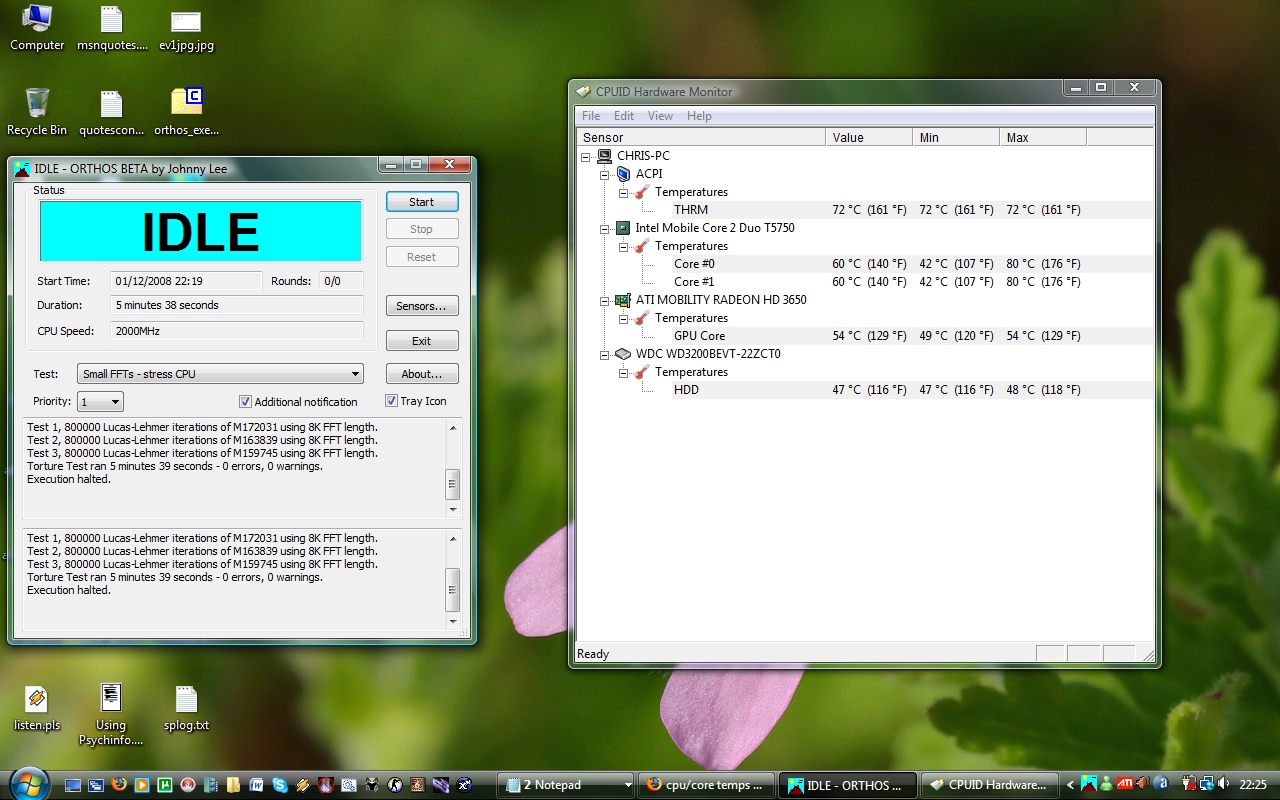Open volume control in system tray
This screenshot has width=1280, height=800.
1222,783
